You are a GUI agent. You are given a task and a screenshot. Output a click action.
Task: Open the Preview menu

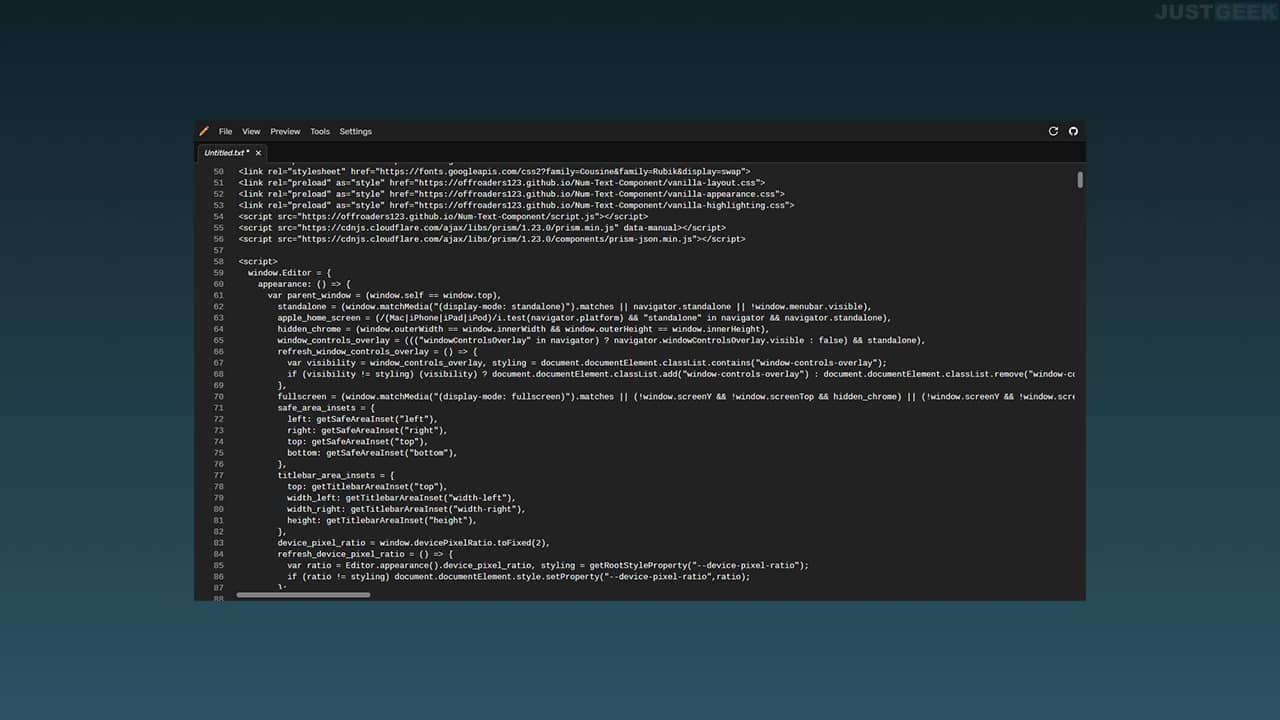[x=285, y=131]
